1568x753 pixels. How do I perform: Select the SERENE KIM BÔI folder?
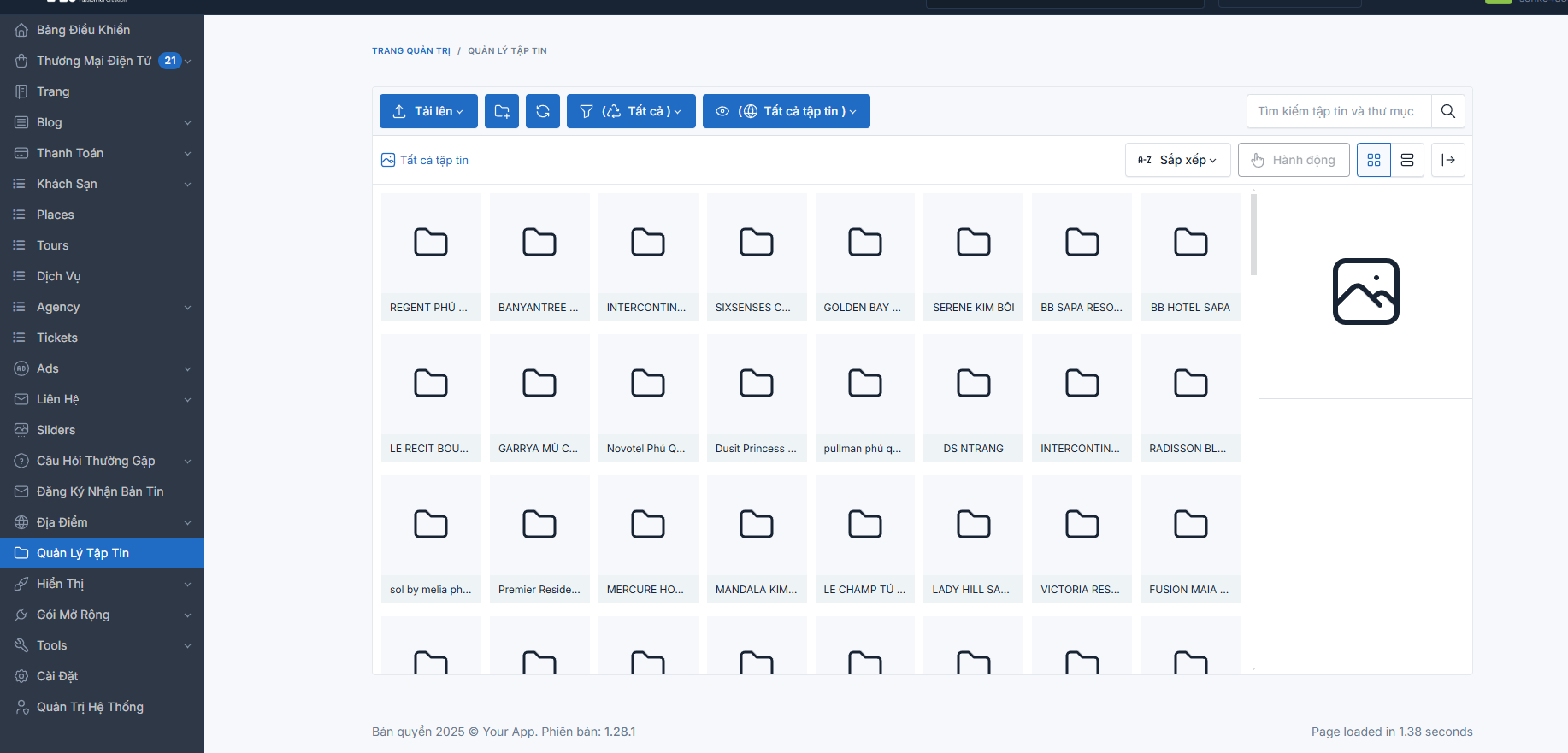[x=974, y=257]
